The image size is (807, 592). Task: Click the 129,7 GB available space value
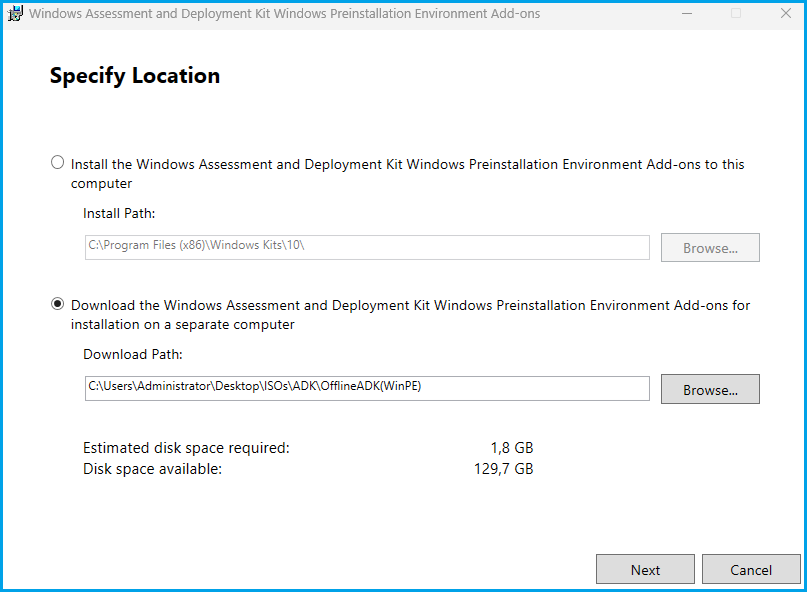coord(503,468)
